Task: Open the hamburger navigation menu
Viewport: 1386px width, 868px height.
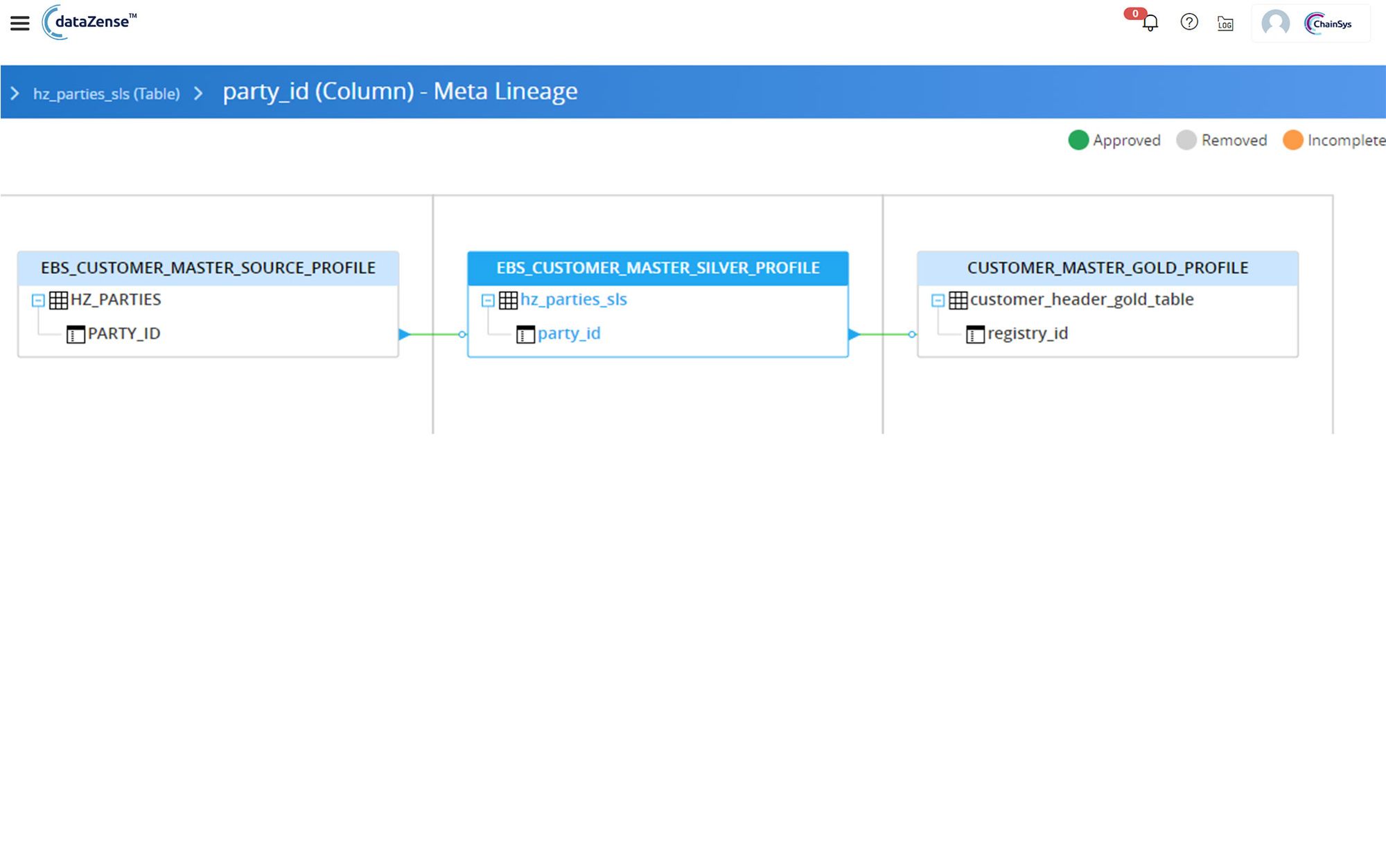Action: click(20, 24)
